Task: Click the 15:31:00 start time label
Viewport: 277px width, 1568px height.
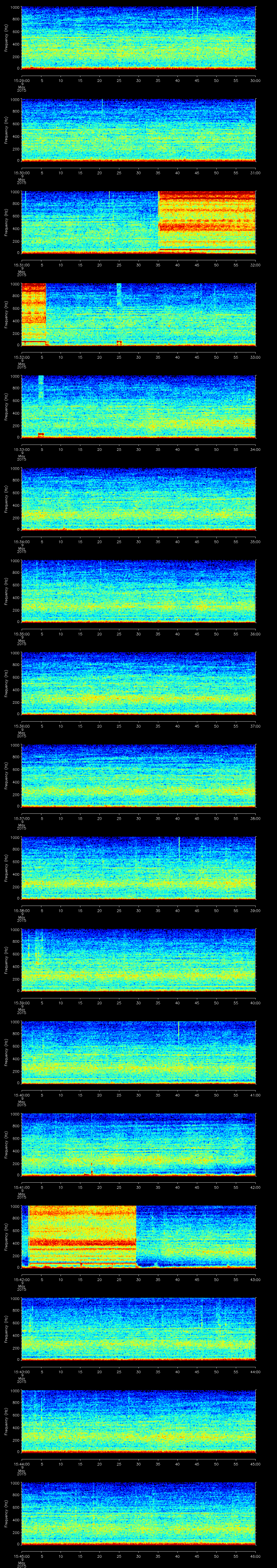Action: [21, 264]
